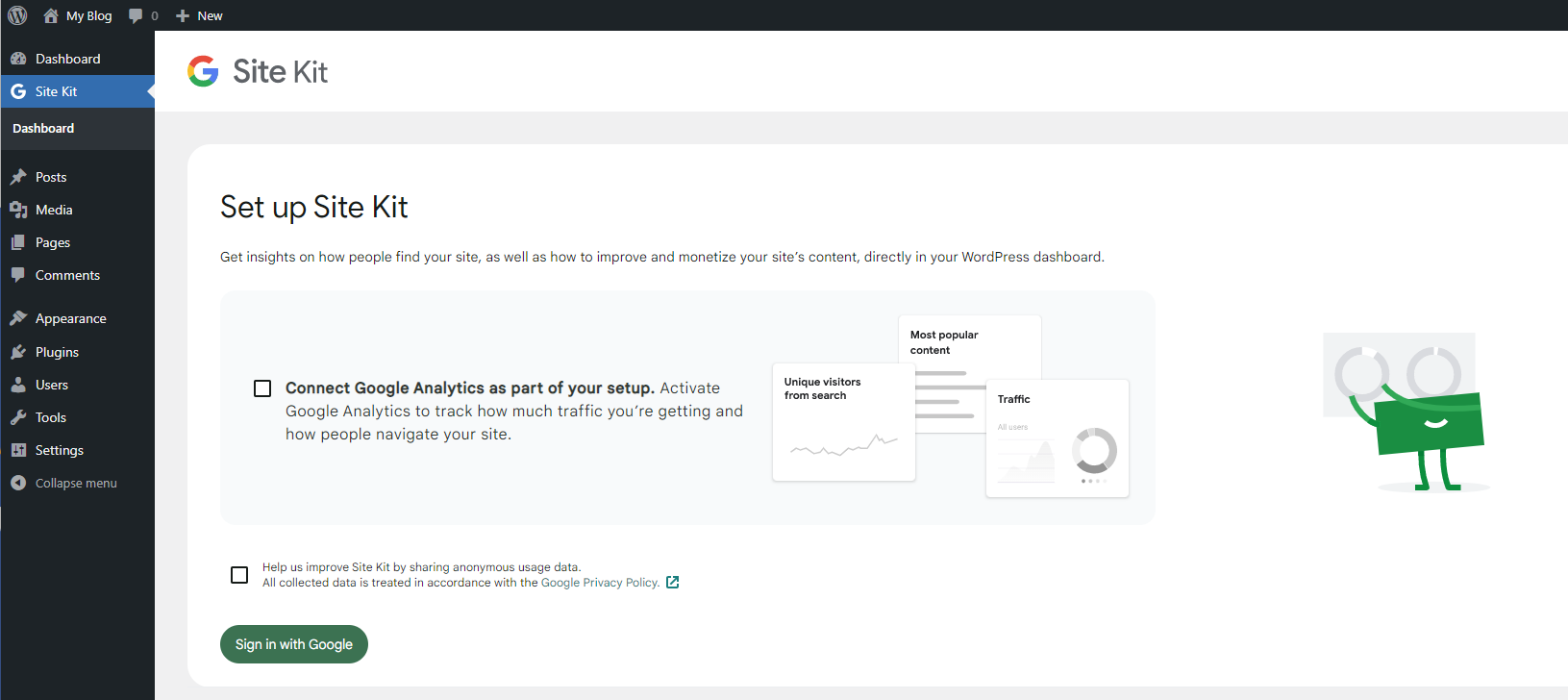
Task: Click the Traffic preview card
Action: [x=1058, y=438]
